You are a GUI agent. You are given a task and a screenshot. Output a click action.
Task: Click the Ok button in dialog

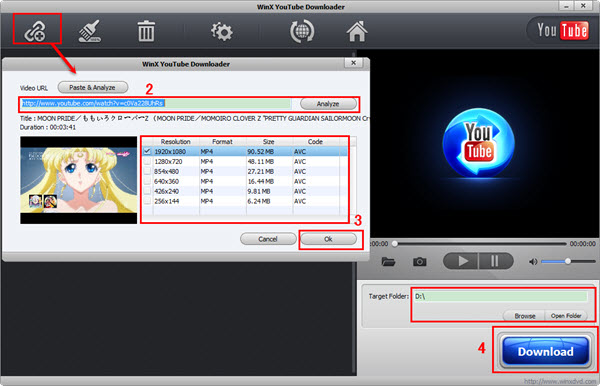[329, 239]
